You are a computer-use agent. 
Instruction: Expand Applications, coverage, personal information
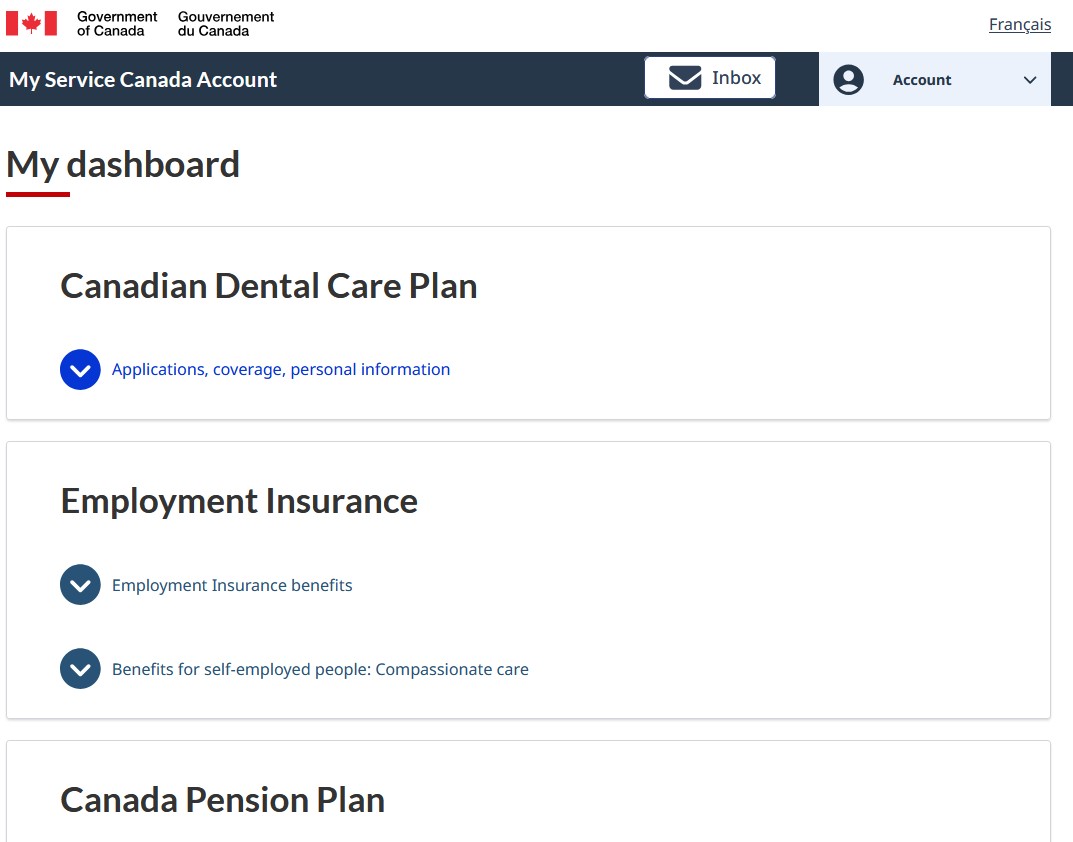coord(281,370)
